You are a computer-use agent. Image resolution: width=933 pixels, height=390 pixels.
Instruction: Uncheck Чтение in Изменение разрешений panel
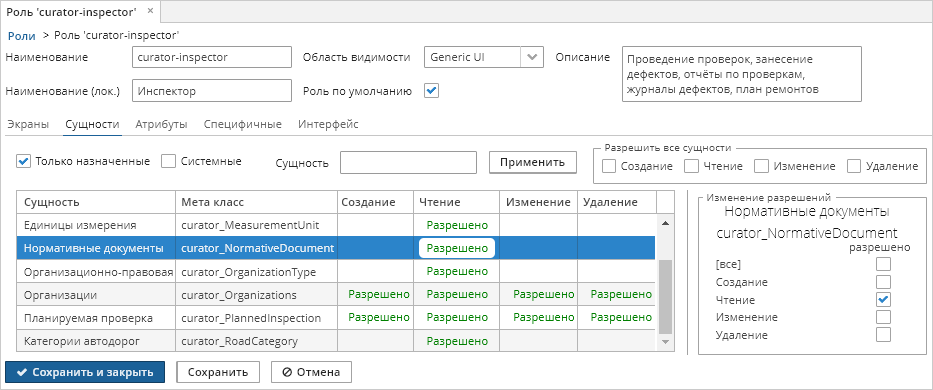(x=884, y=299)
